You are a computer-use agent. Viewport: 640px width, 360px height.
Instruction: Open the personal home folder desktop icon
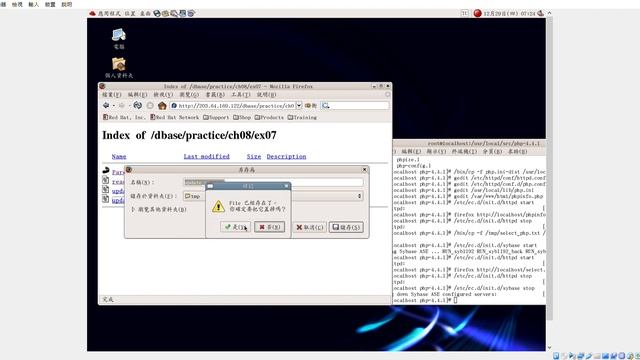click(119, 67)
